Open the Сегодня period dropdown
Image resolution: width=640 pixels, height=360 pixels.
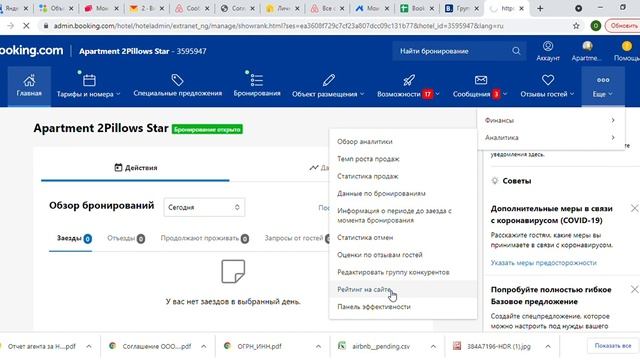click(x=204, y=207)
